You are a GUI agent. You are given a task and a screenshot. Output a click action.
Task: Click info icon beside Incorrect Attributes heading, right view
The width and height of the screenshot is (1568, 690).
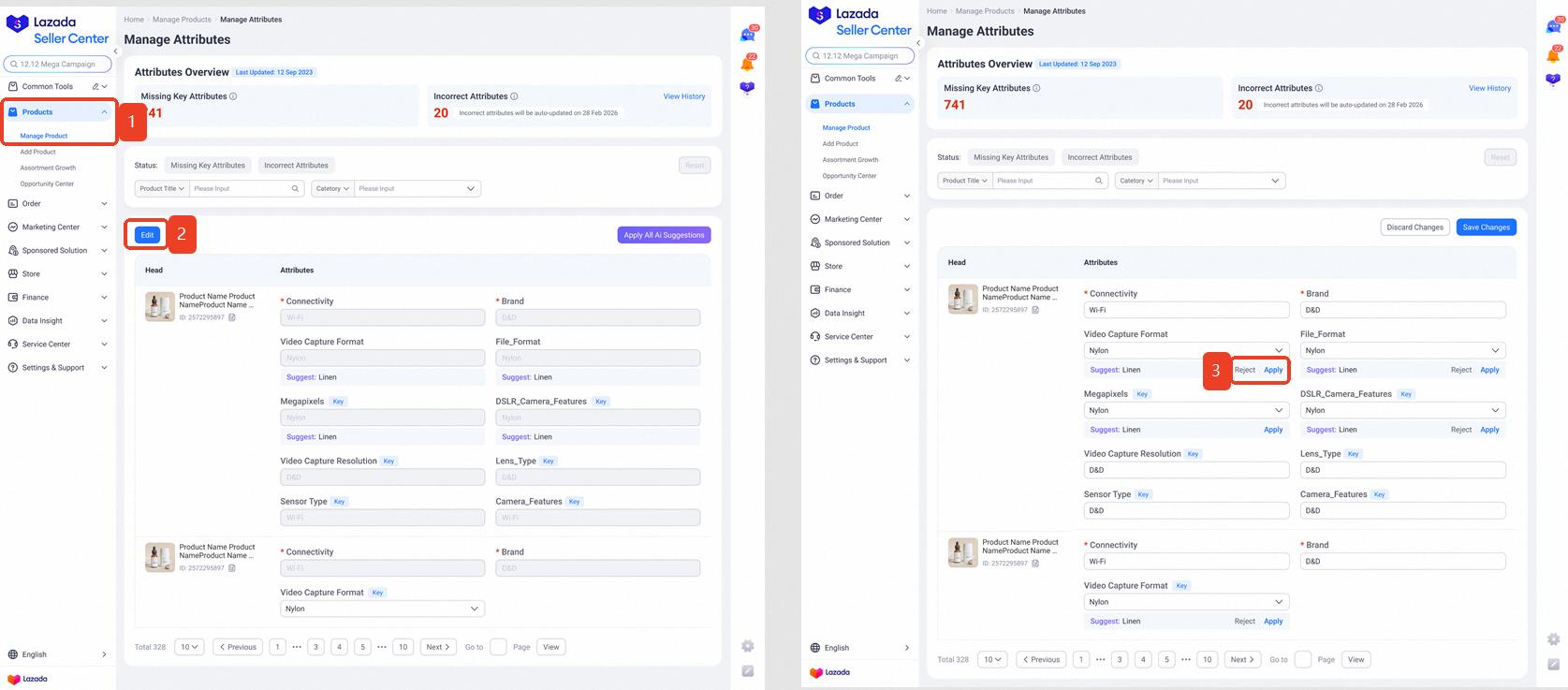pyautogui.click(x=1319, y=88)
